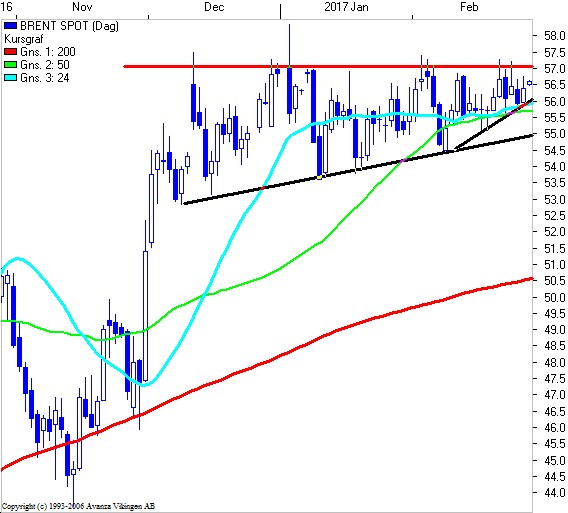The width and height of the screenshot is (568, 513).
Task: Click the copyright Avanza Vikingen text
Action: [x=78, y=506]
